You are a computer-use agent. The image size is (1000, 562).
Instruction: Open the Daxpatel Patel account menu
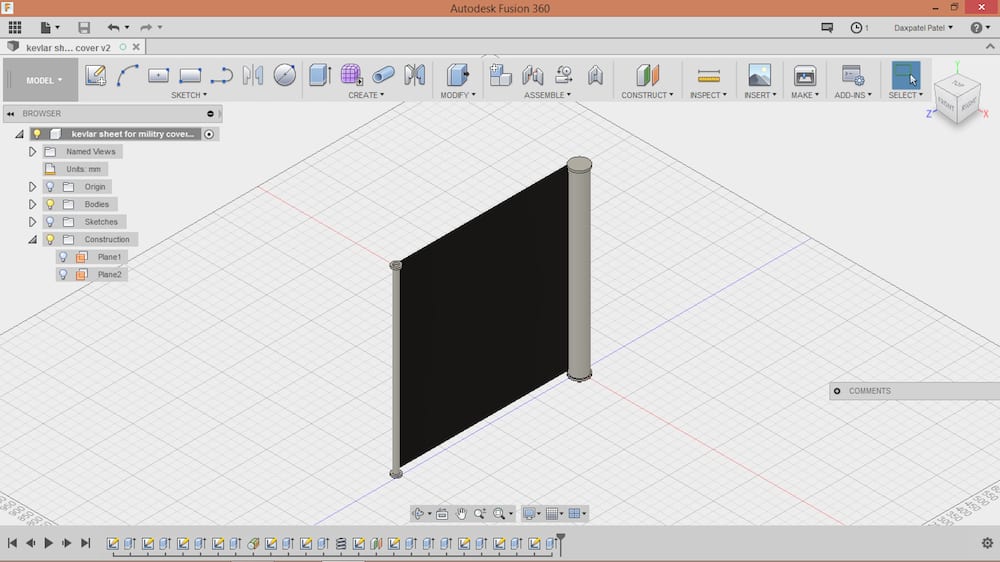tap(923, 28)
